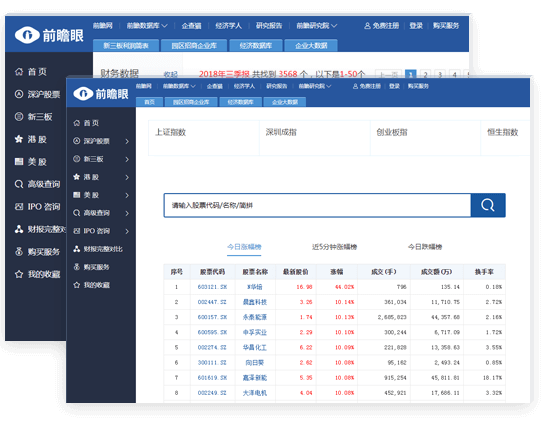The width and height of the screenshot is (555, 428).
Task: Click the 免费注册 user icon in front header
Action: pyautogui.click(x=355, y=86)
